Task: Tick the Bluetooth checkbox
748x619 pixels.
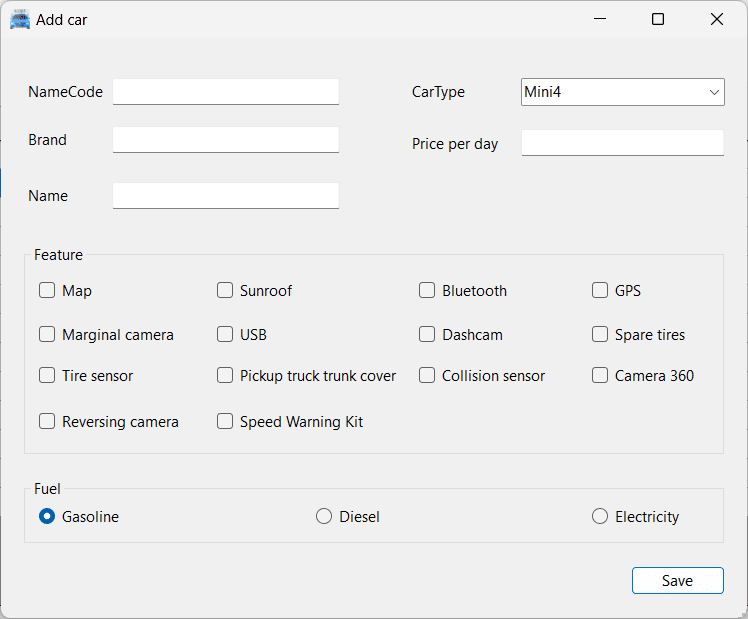Action: [x=427, y=291]
